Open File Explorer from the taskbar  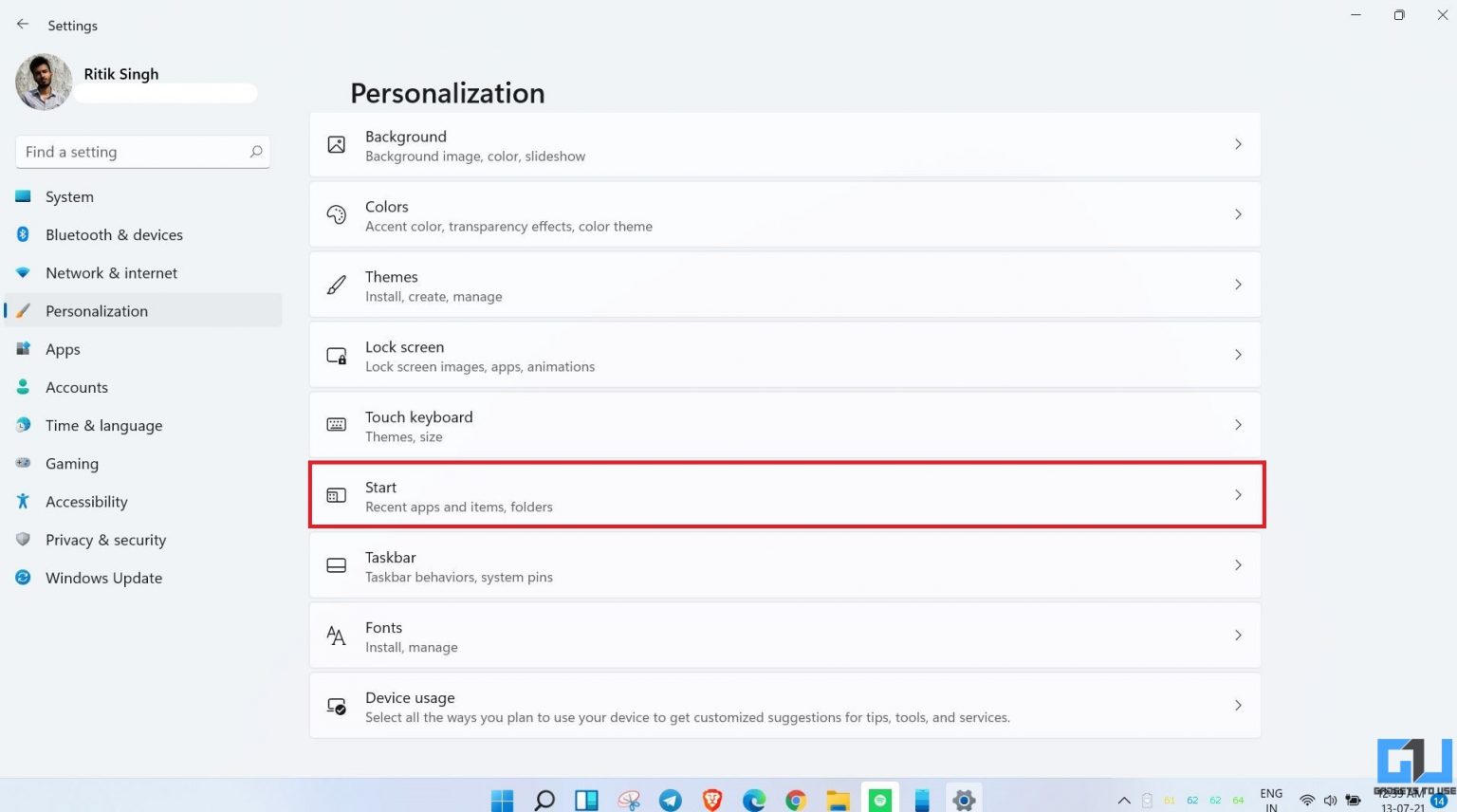pyautogui.click(x=838, y=800)
